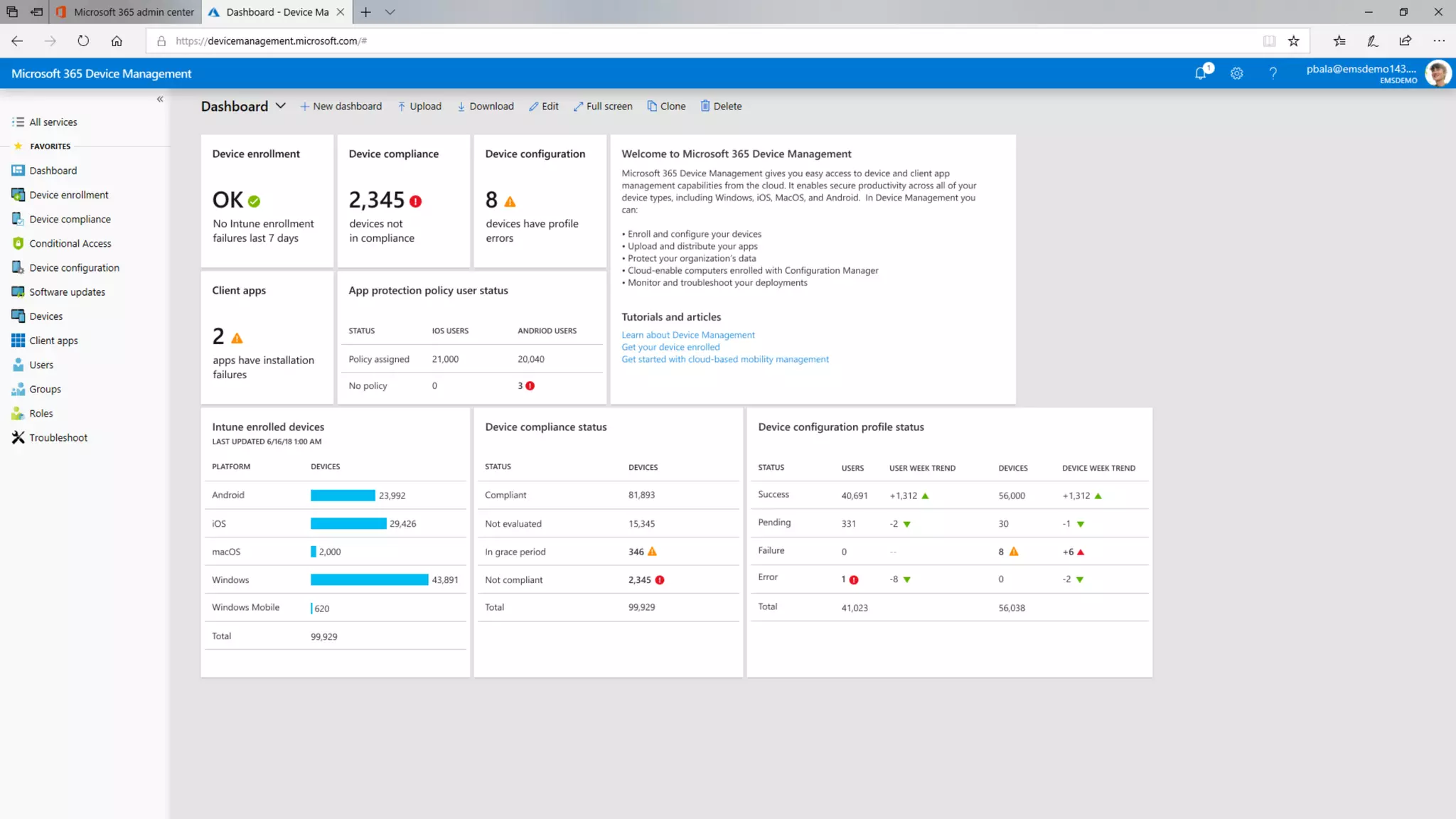Viewport: 1456px width, 819px height.
Task: Favorite this page with star icon
Action: tap(1293, 41)
